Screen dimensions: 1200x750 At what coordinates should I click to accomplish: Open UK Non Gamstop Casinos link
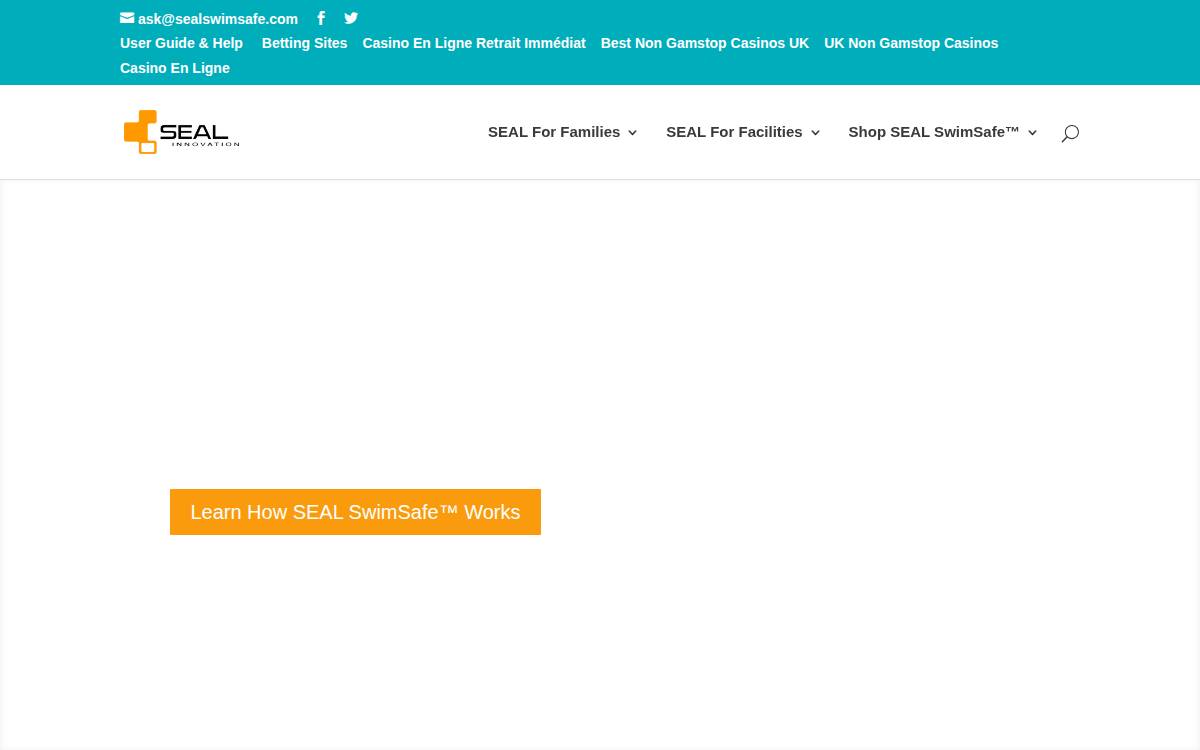pyautogui.click(x=911, y=43)
